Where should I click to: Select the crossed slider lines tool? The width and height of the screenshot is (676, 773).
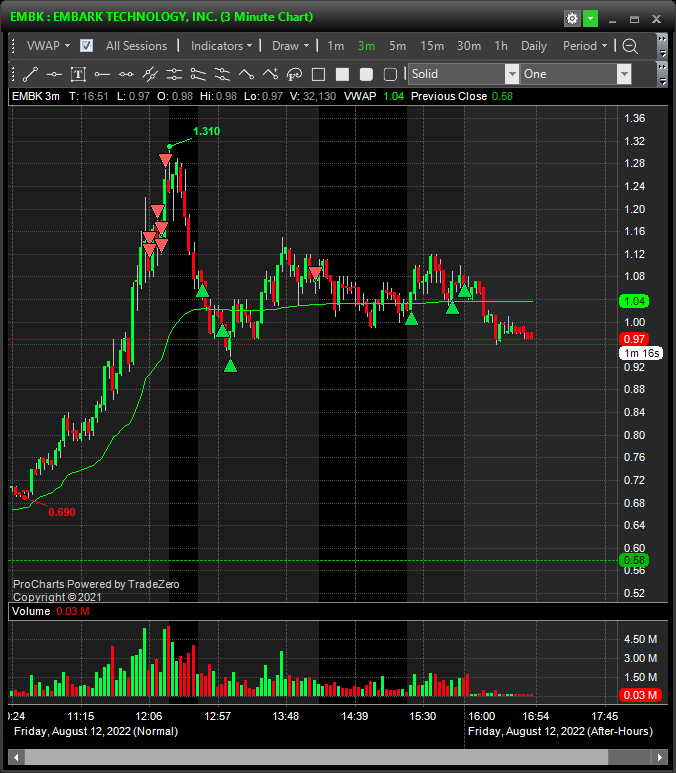[222, 74]
